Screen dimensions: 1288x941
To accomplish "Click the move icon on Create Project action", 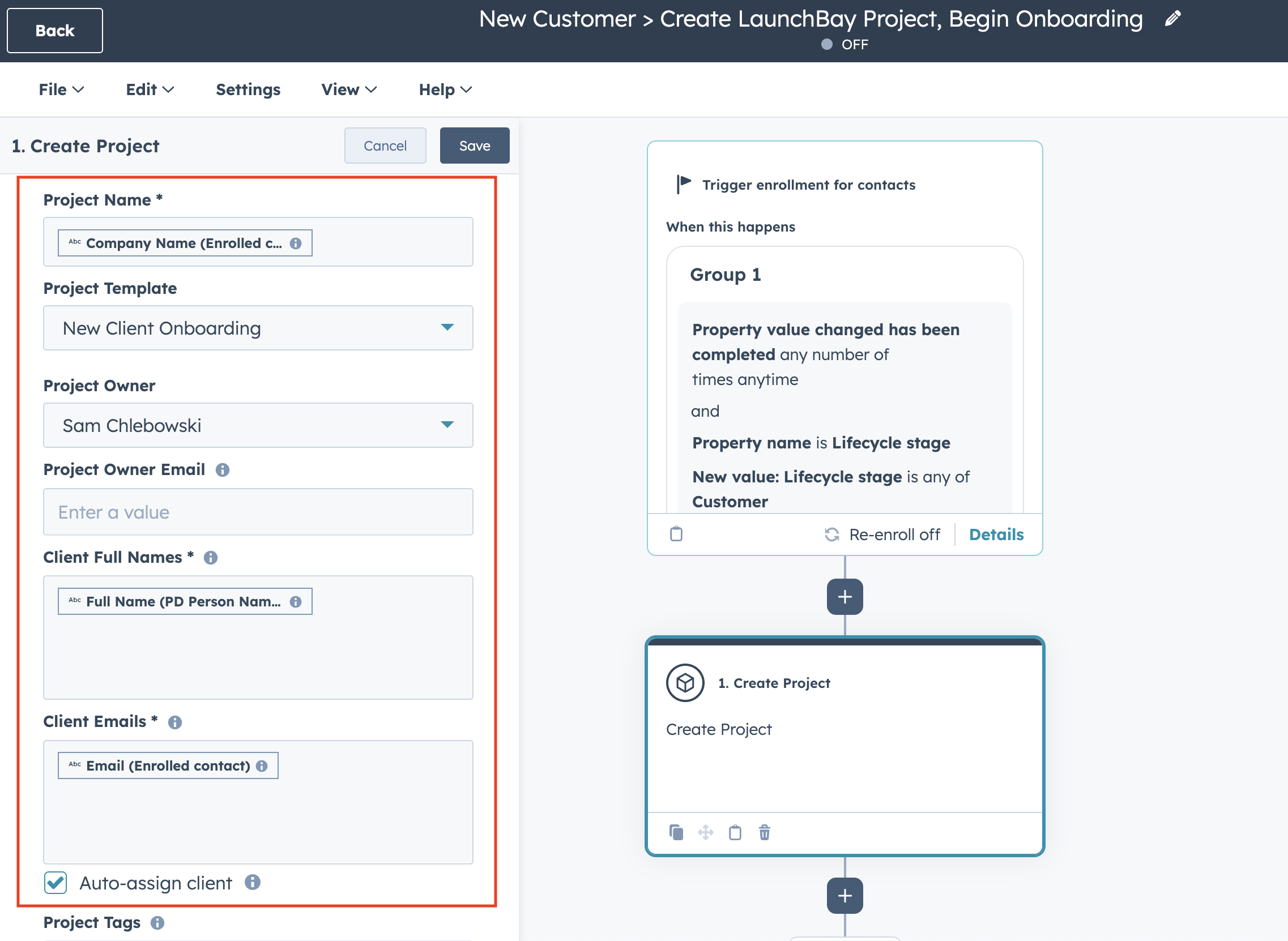I will (706, 832).
